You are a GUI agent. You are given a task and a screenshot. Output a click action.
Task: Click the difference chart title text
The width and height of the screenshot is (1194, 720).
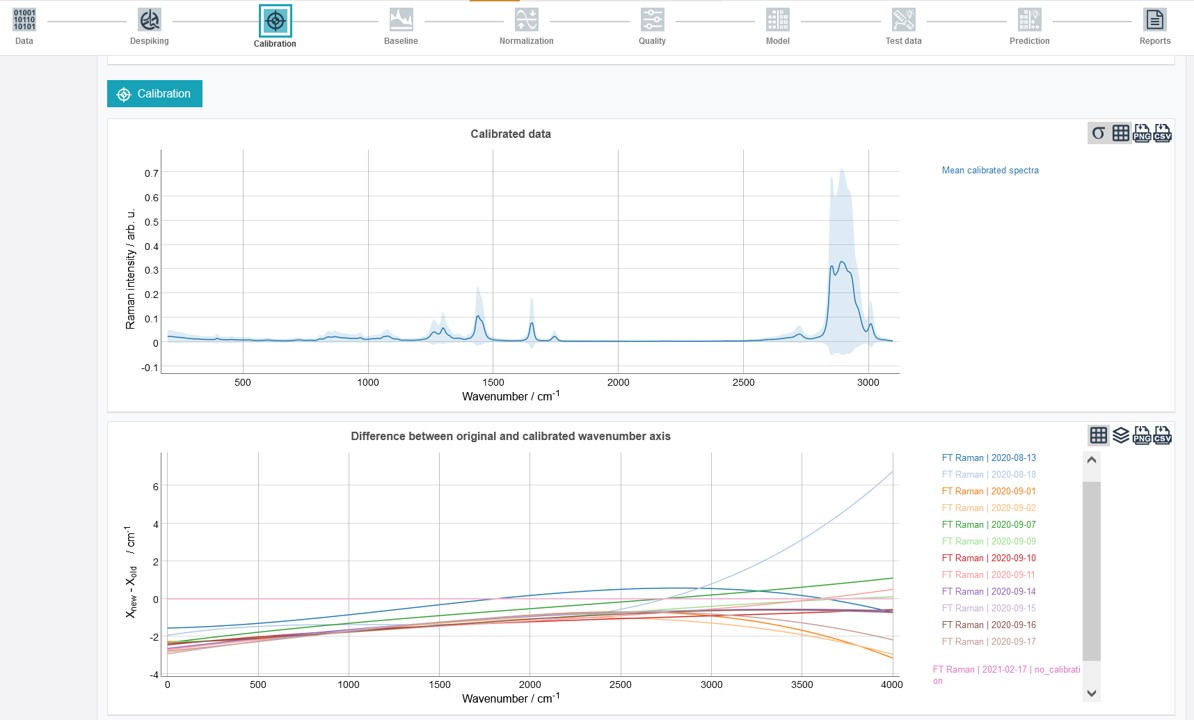point(510,436)
